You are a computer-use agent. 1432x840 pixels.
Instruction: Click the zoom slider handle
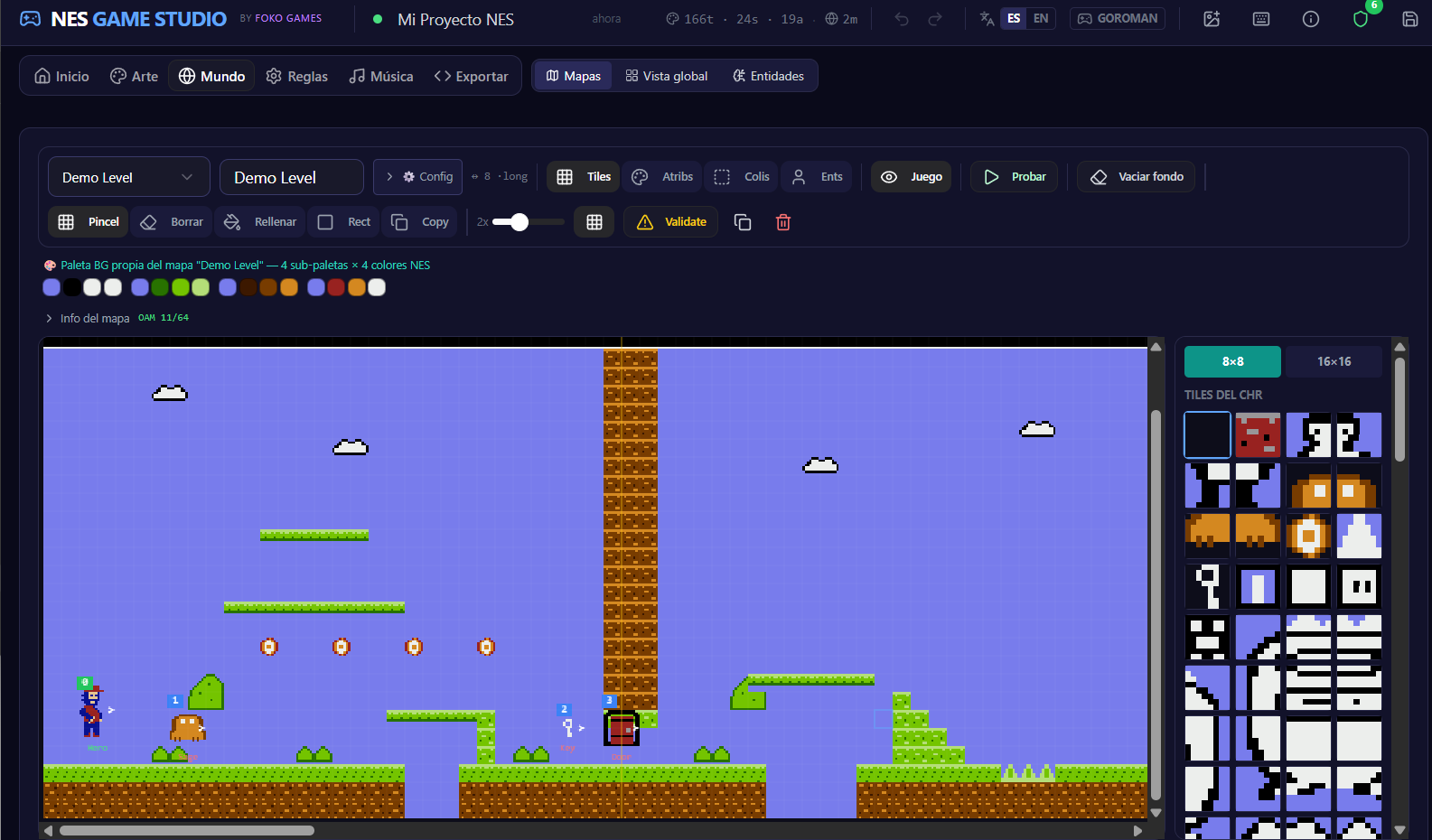click(519, 222)
